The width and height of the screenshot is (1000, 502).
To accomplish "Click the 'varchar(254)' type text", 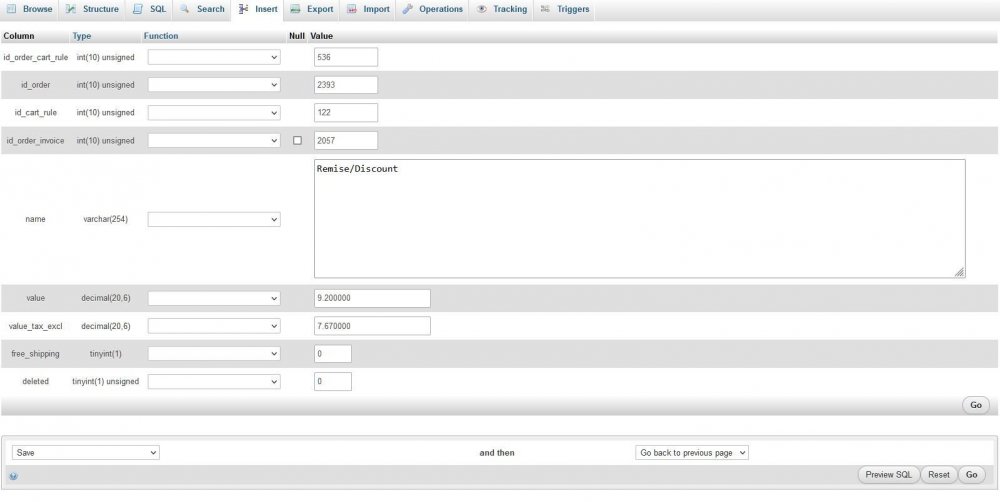I will tap(105, 219).
